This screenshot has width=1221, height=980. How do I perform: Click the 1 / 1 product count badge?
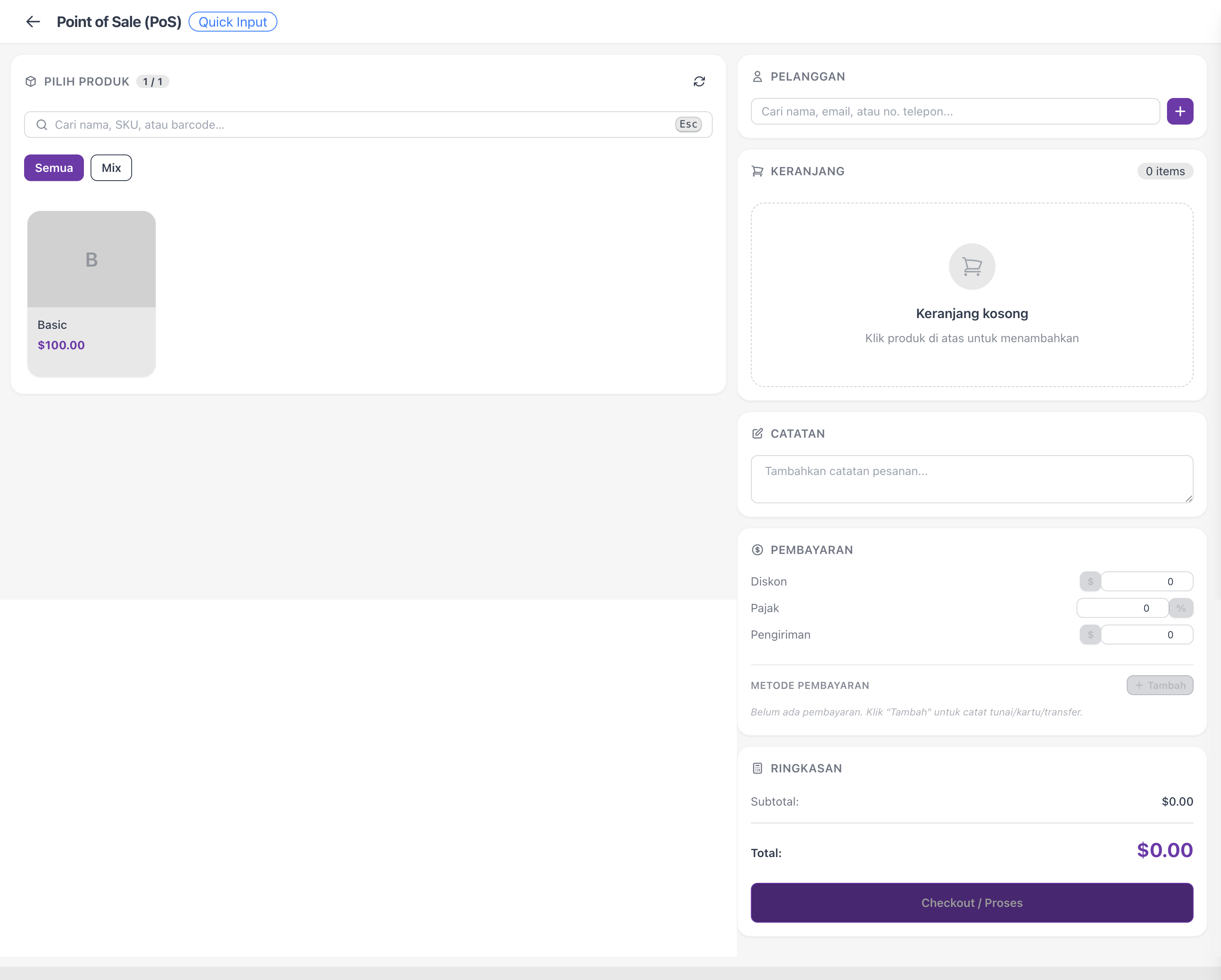tap(152, 81)
